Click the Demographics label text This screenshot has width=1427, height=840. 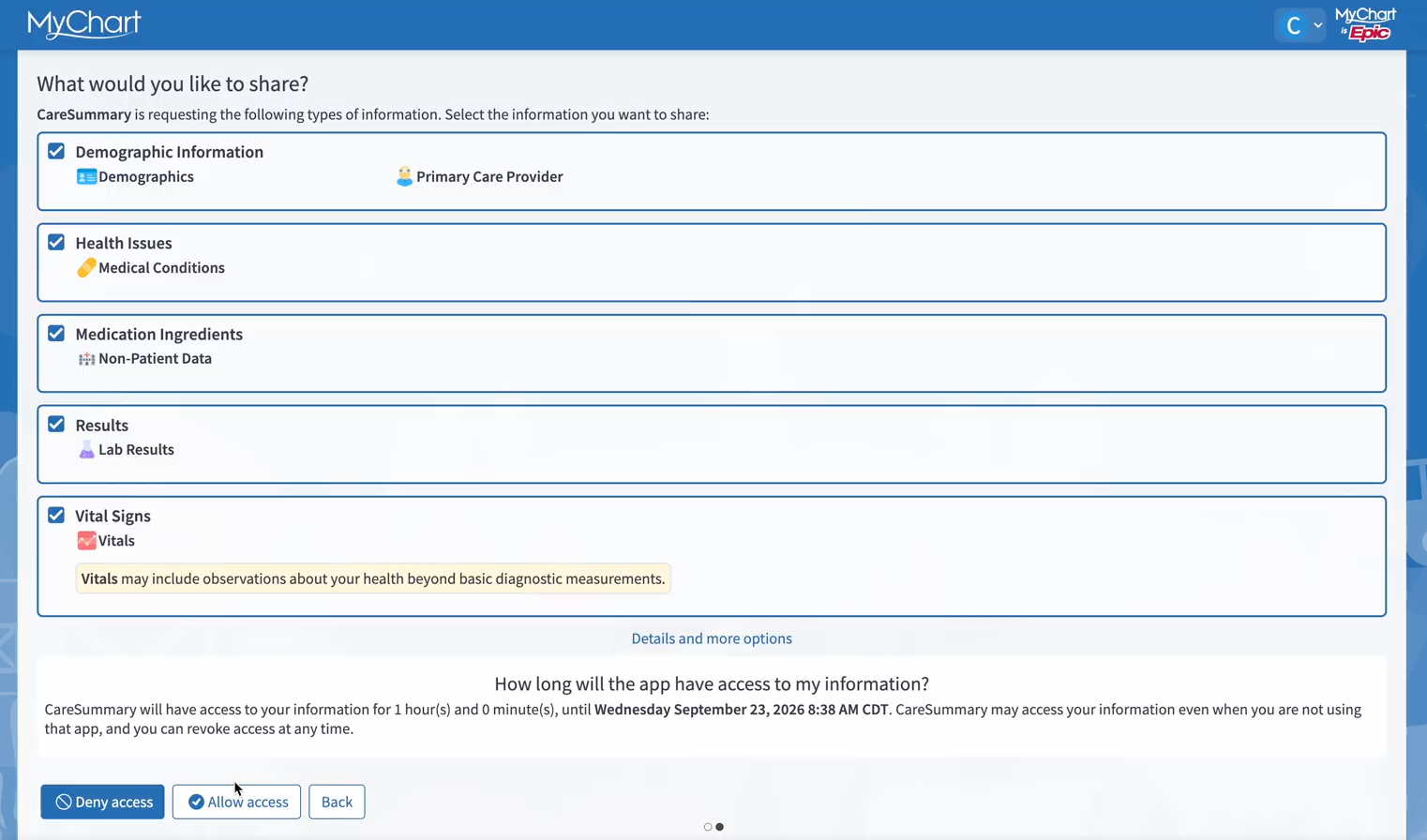(x=146, y=177)
